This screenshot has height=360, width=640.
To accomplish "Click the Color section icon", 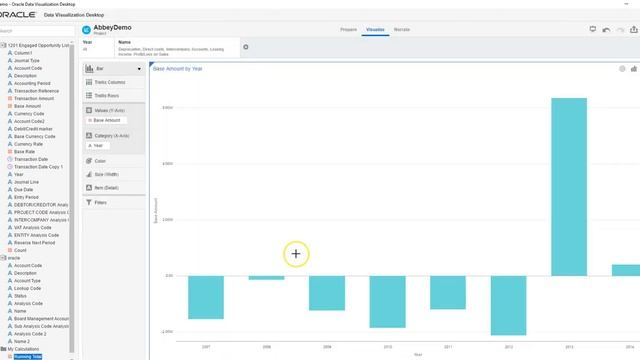I will (89, 161).
